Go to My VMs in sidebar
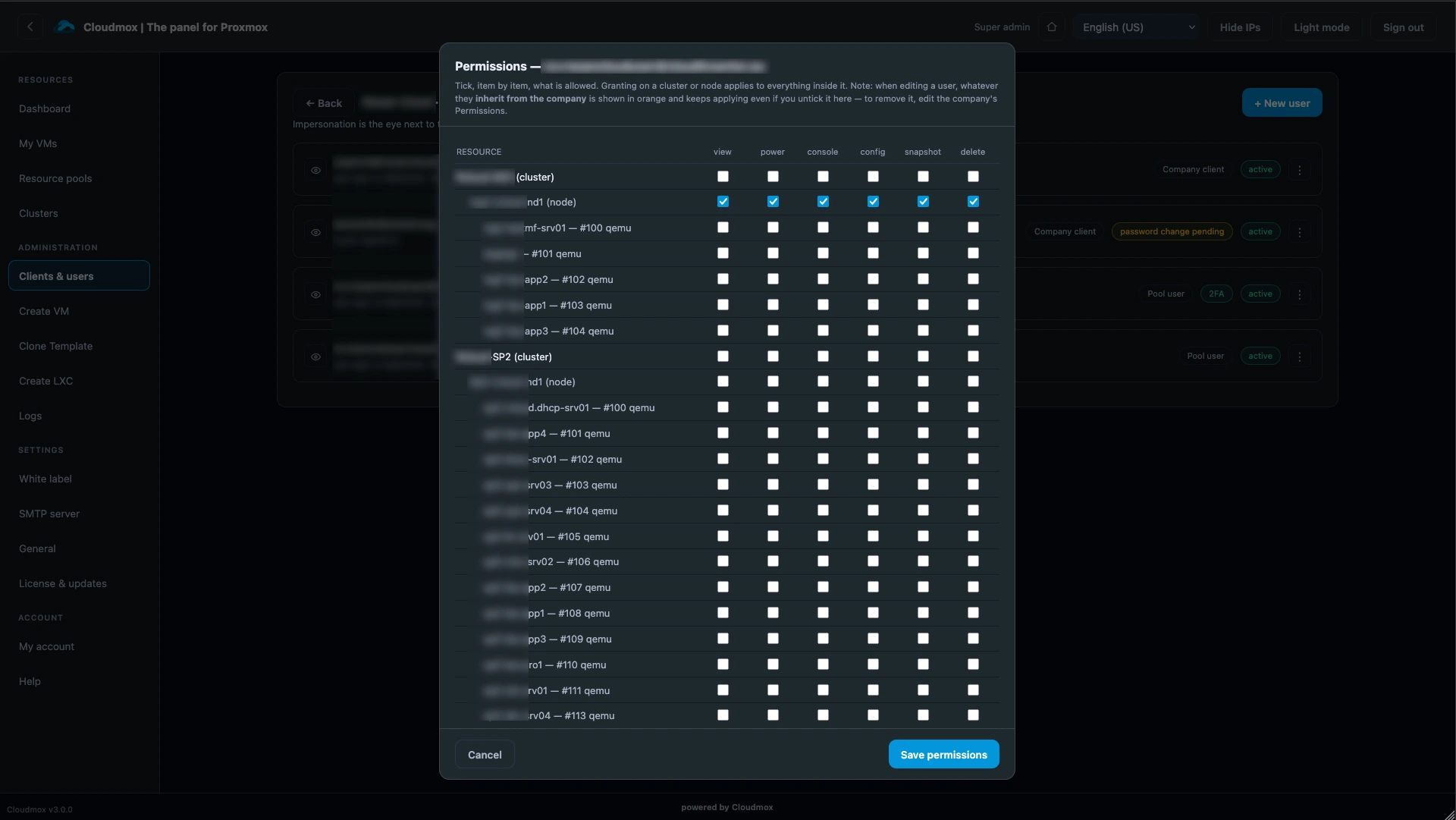Screen dimensions: 1456x820 (79, 143)
